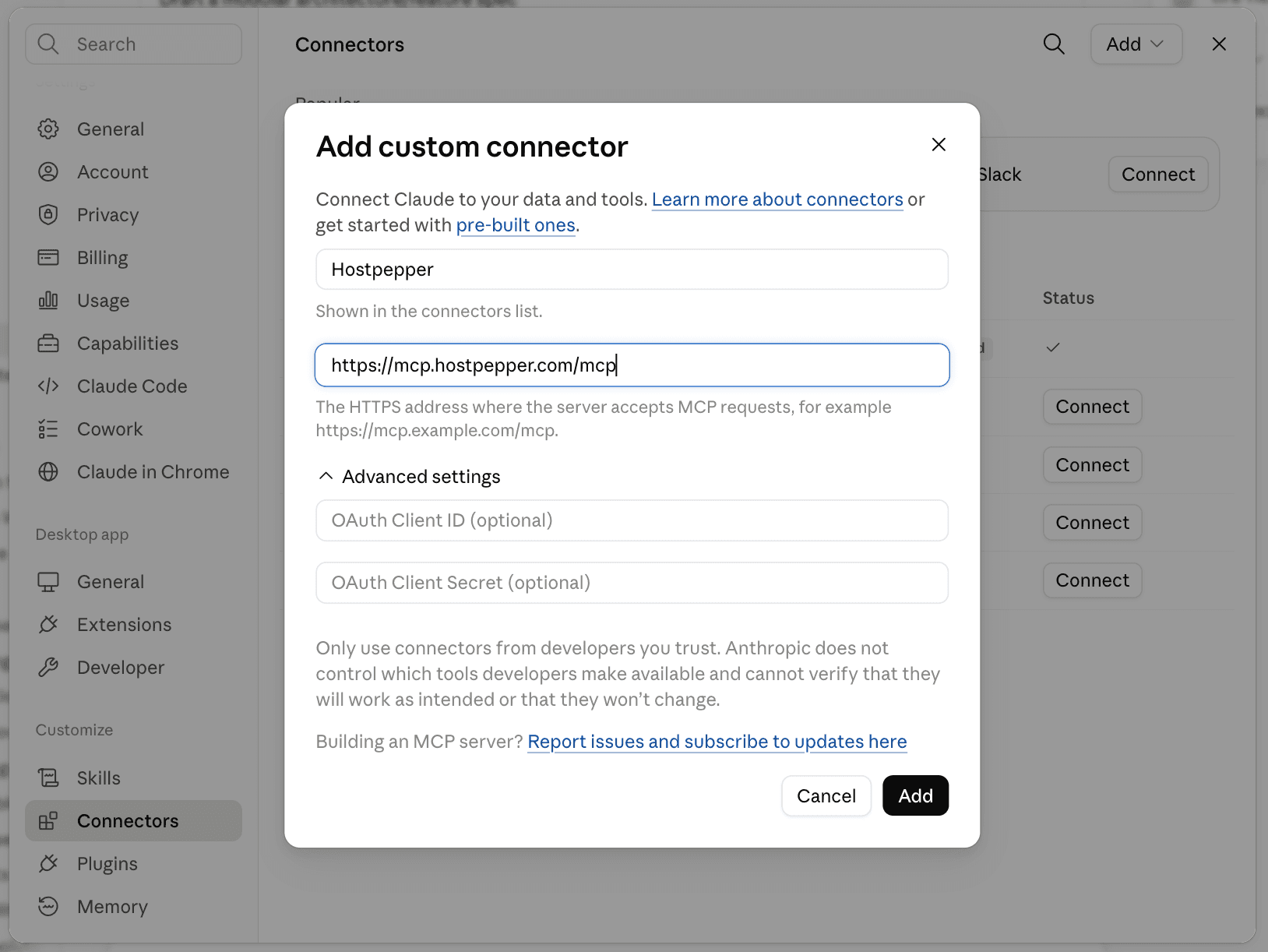
Task: Select the Cowork sidebar item
Action: click(x=133, y=429)
